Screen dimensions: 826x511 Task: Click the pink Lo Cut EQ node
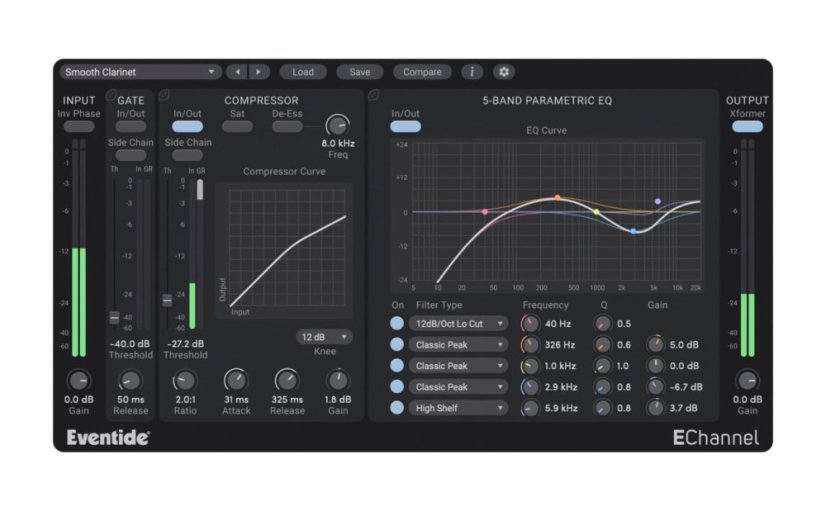(485, 212)
